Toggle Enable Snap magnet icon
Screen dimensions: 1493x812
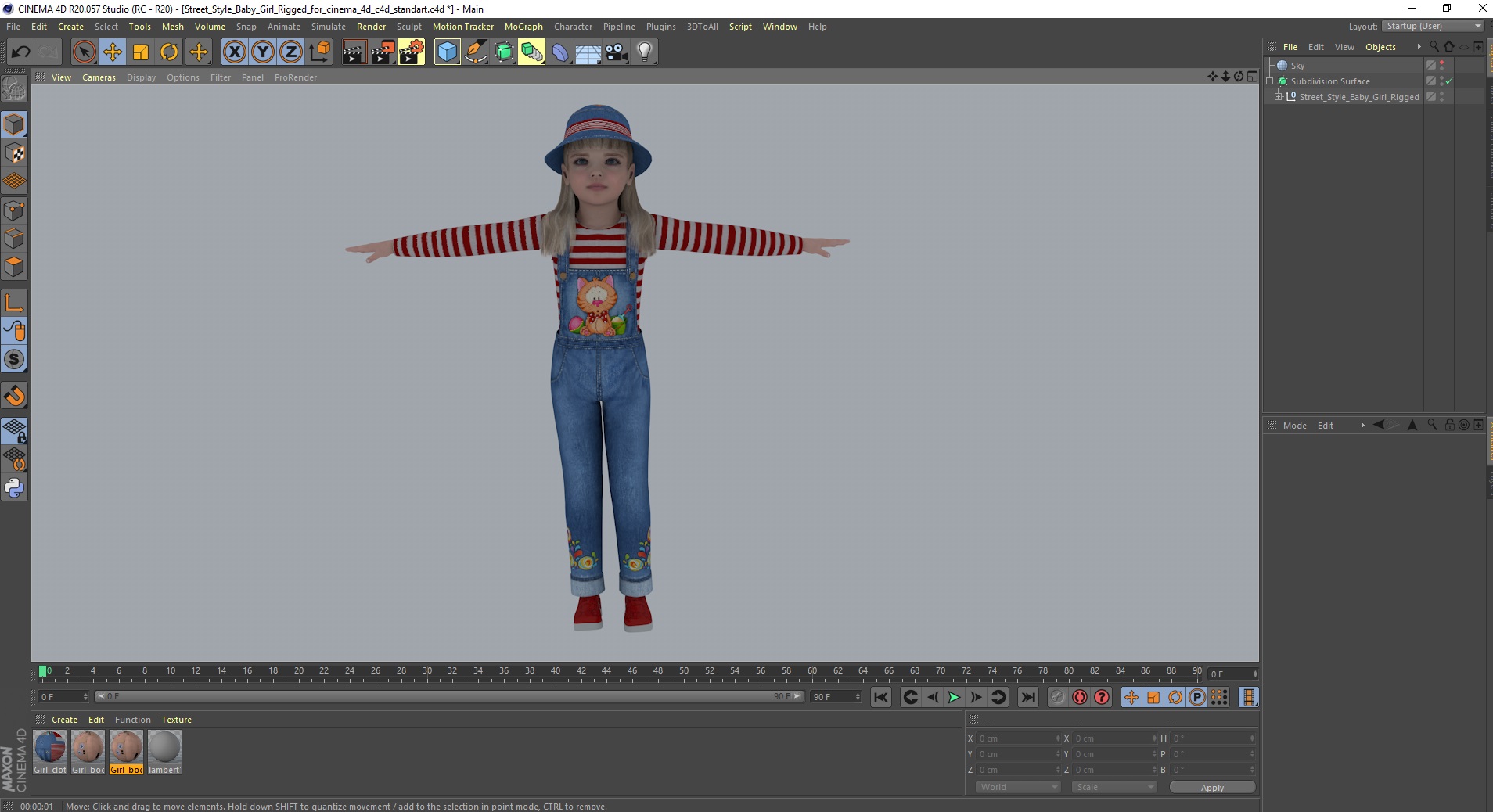14,396
